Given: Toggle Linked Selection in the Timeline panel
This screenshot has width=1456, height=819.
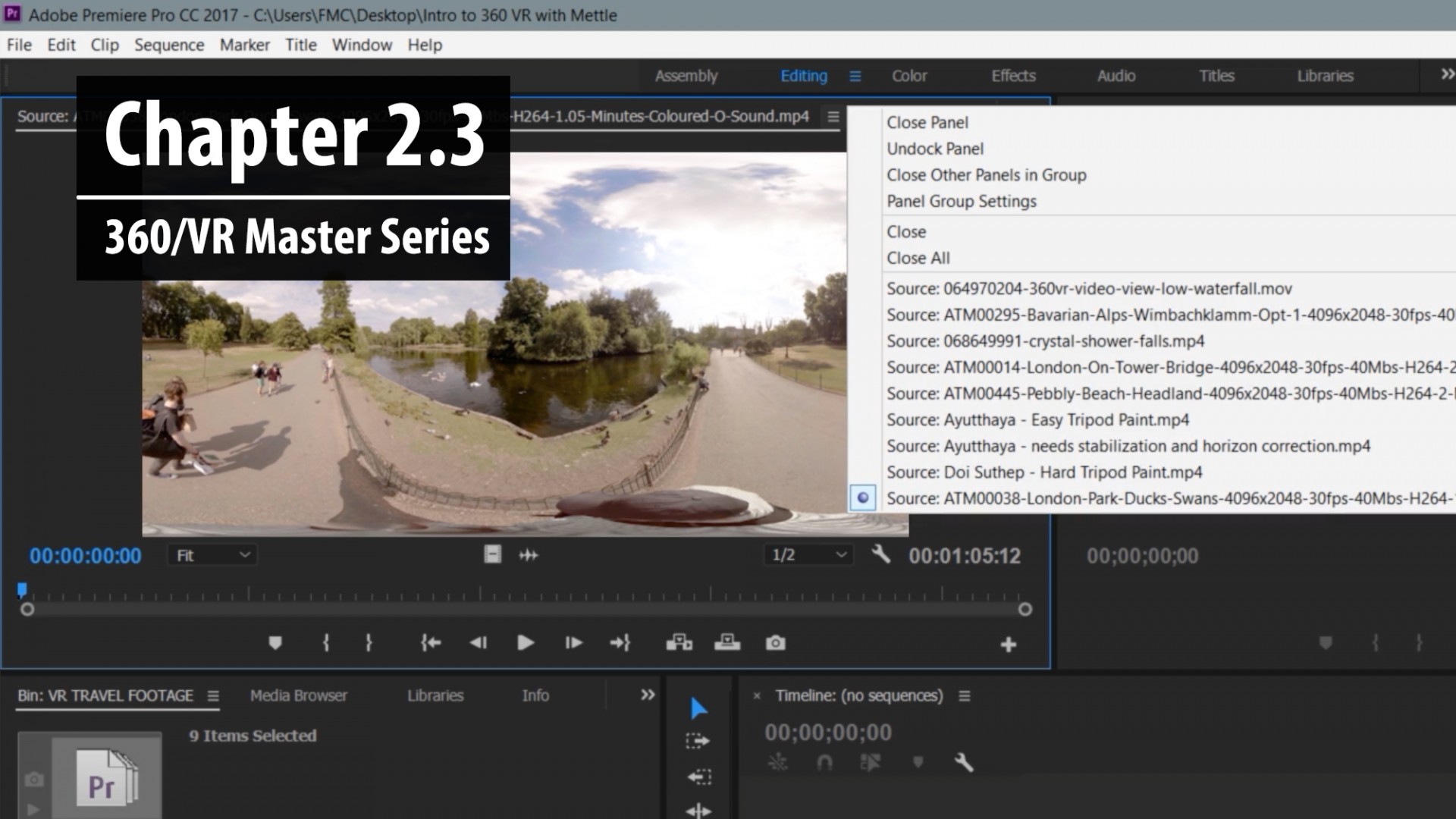Looking at the screenshot, I should (x=779, y=762).
